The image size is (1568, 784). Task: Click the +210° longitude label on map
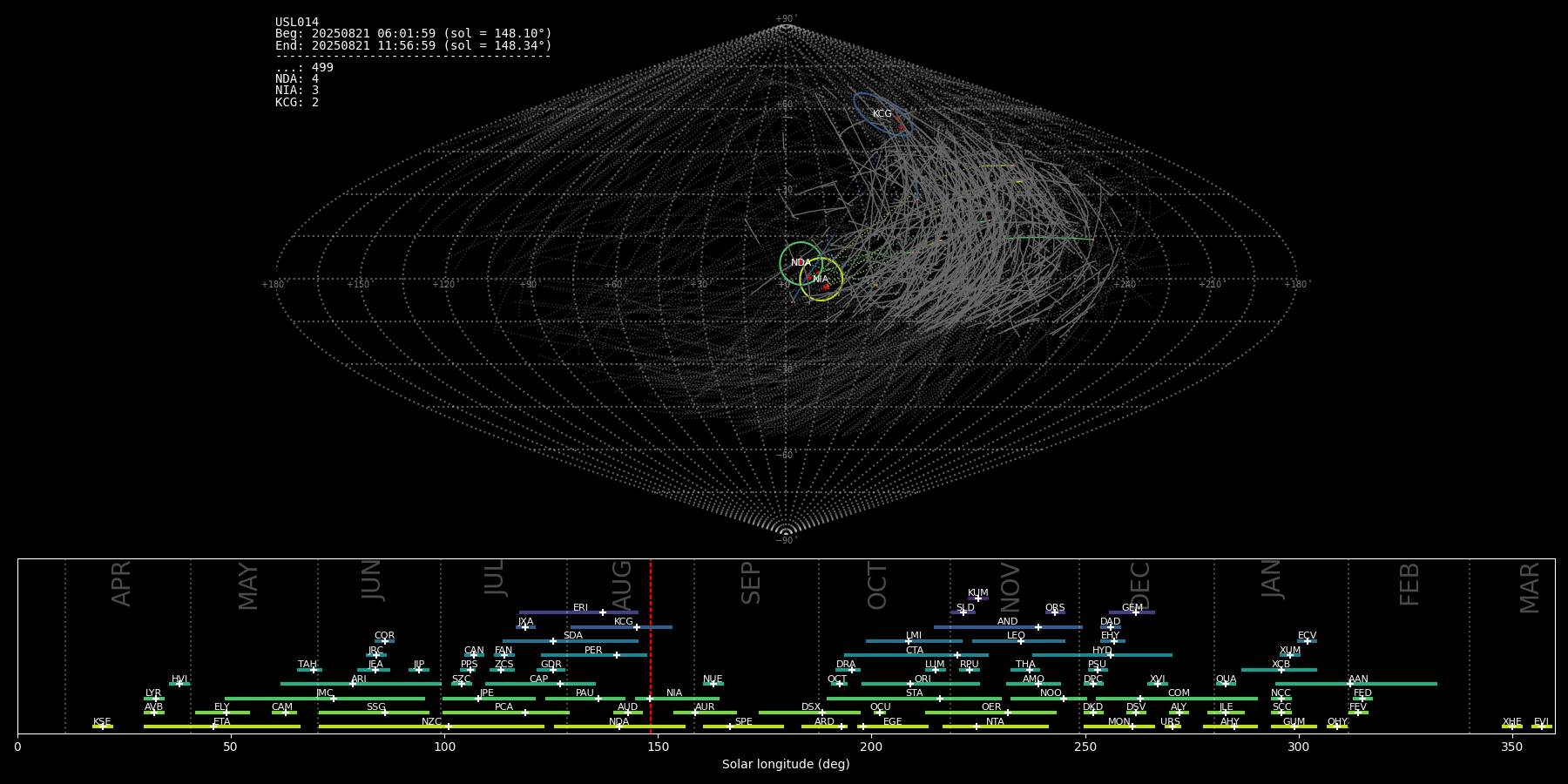click(x=1210, y=284)
